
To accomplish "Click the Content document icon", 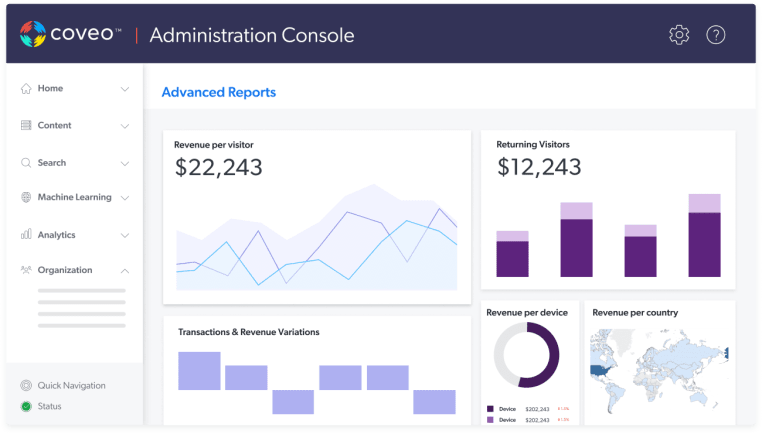I will pos(26,126).
